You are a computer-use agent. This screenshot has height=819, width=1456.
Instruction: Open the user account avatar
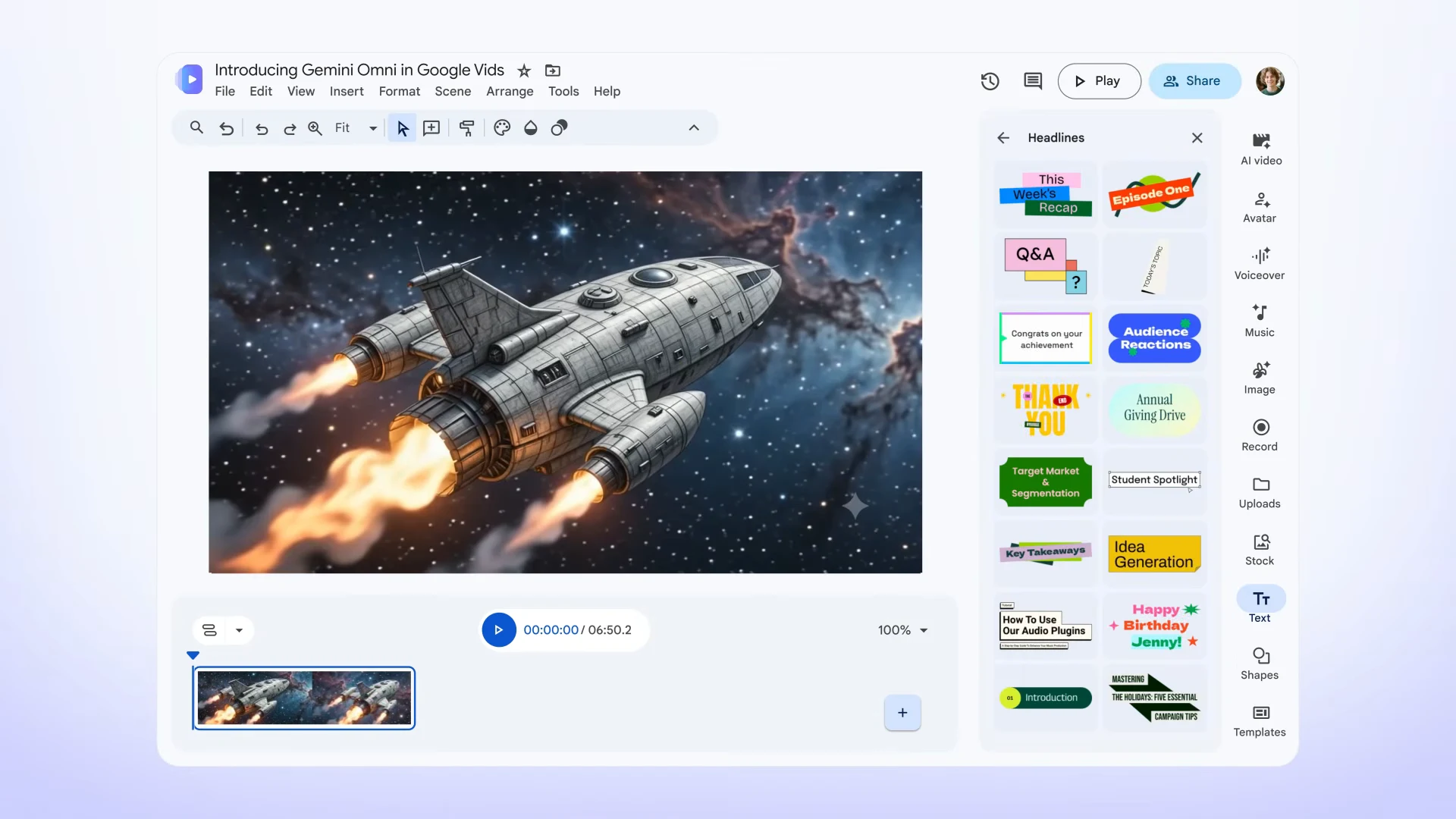pyautogui.click(x=1269, y=81)
